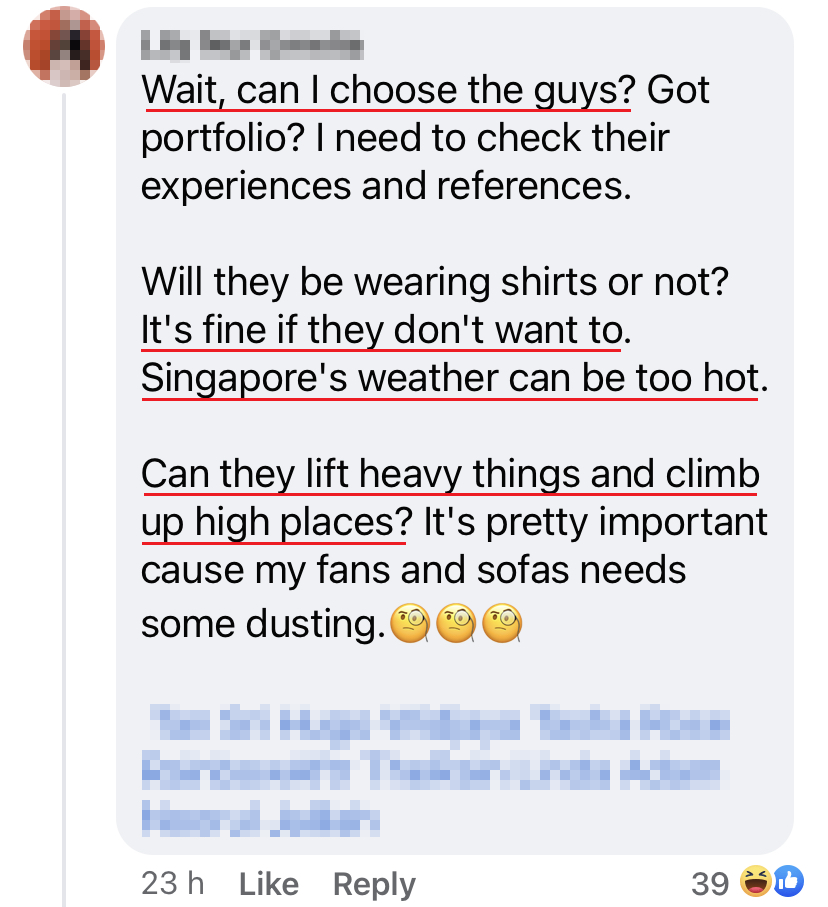This screenshot has width=828, height=907.
Task: Click Reply to respond to the comment
Action: click(x=373, y=884)
